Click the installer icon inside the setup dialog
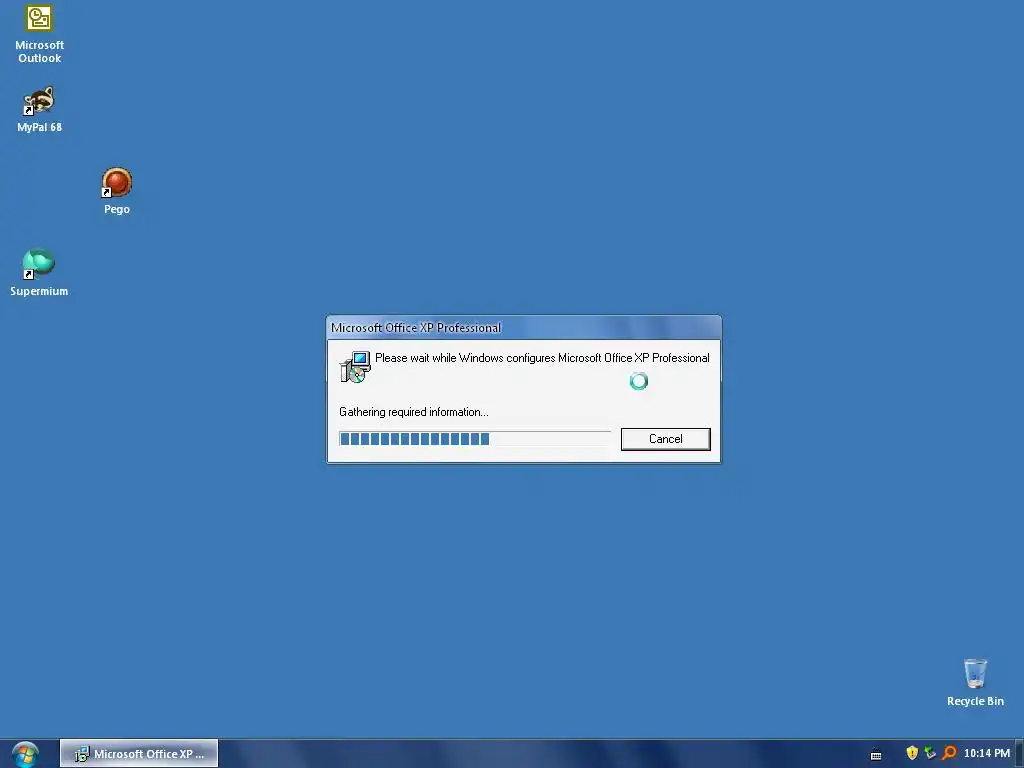The width and height of the screenshot is (1024, 768). click(355, 367)
